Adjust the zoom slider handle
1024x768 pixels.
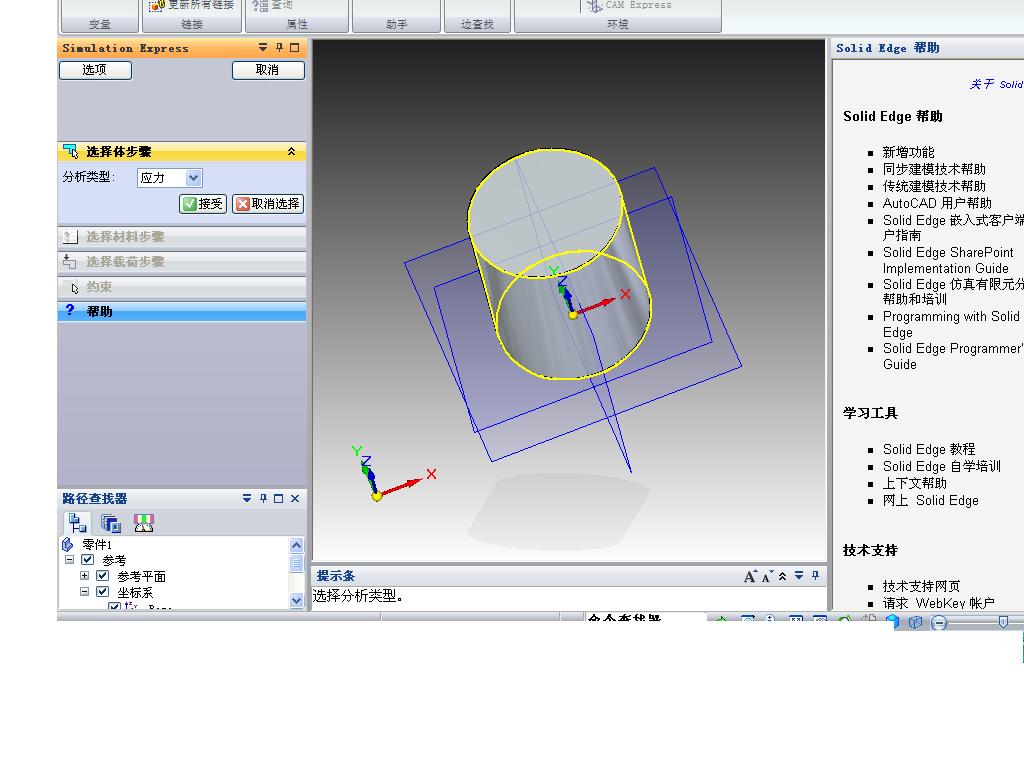click(1003, 622)
